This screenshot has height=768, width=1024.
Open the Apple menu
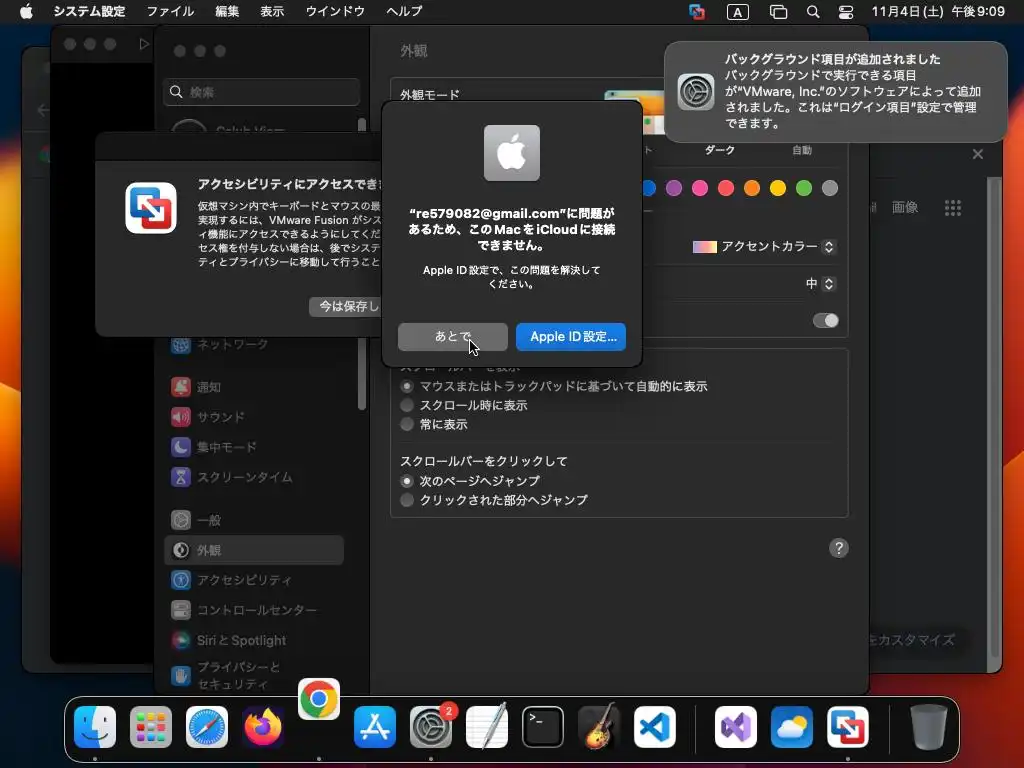point(26,11)
